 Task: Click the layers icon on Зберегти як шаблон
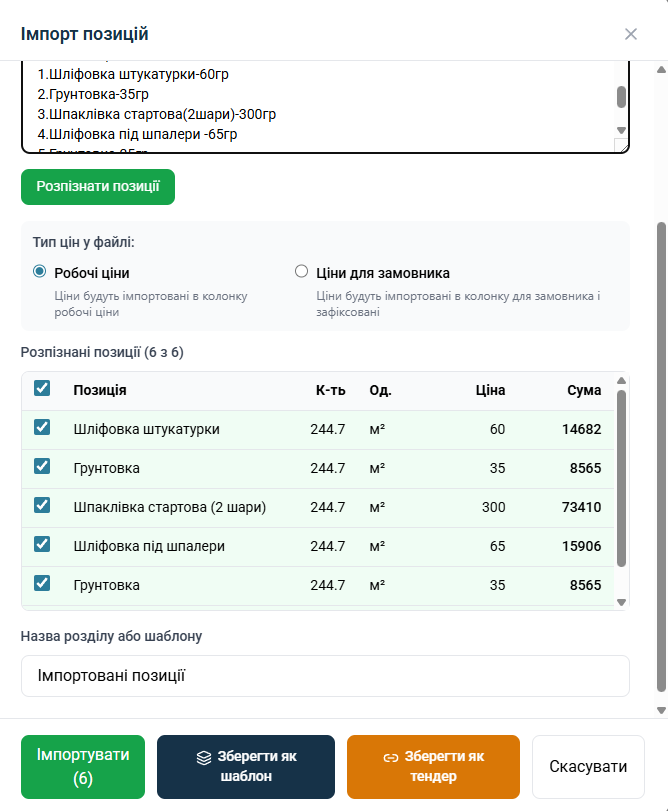tap(202, 757)
